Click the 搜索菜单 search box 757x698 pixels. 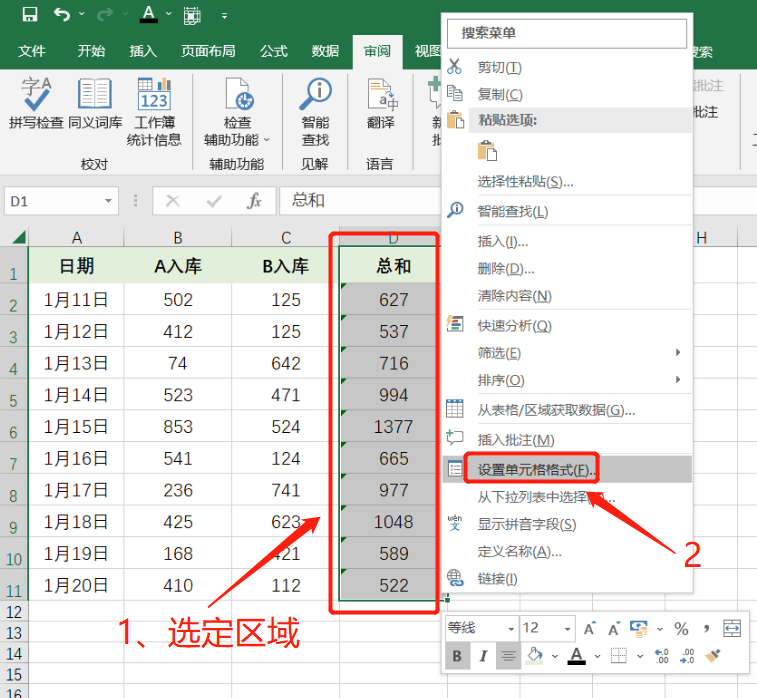567,33
